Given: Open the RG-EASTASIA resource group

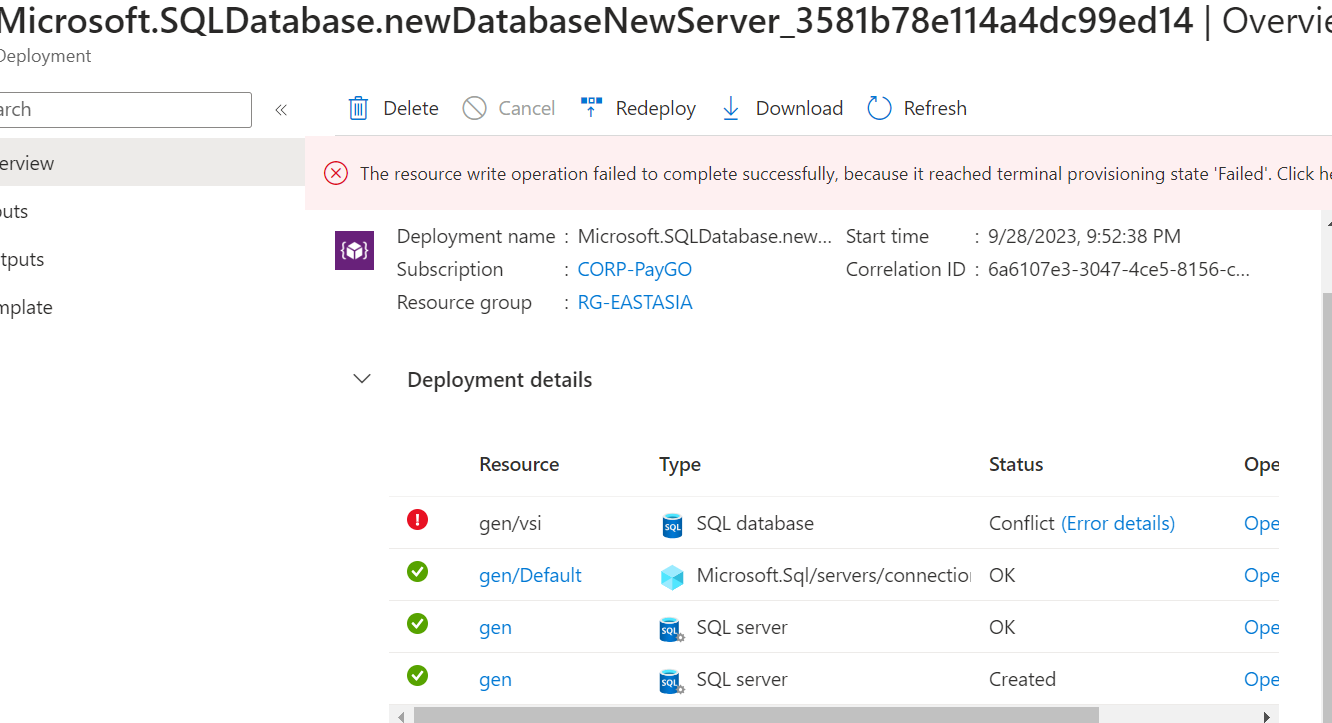Looking at the screenshot, I should [x=635, y=301].
